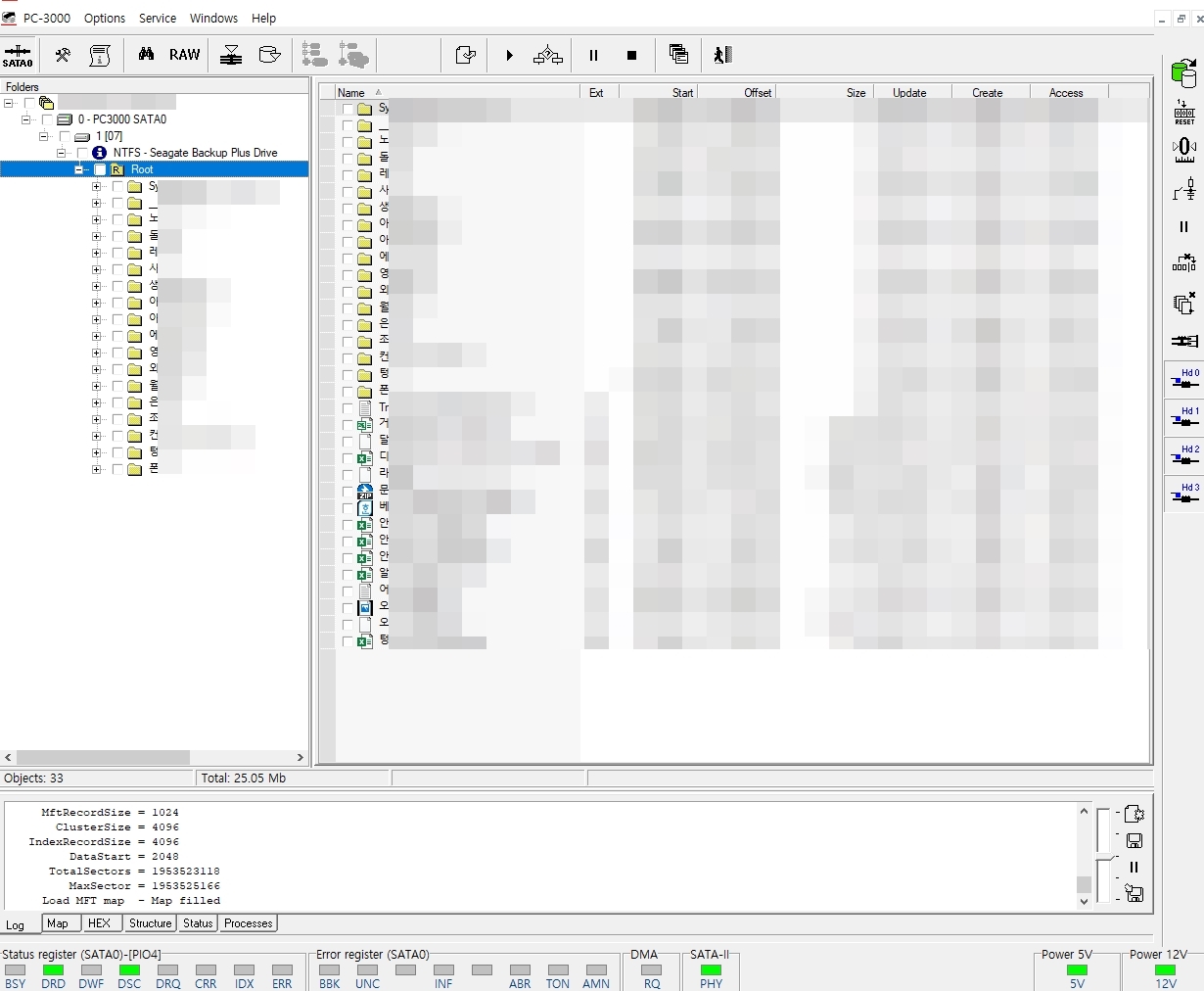Screen dimensions: 1204x991
Task: Sort by the Name column header
Action: click(x=457, y=92)
